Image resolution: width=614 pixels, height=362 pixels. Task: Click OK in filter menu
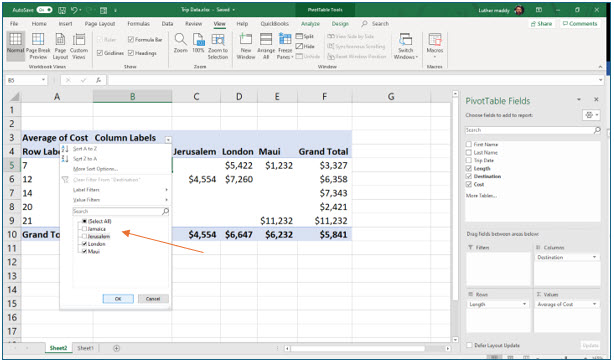118,299
